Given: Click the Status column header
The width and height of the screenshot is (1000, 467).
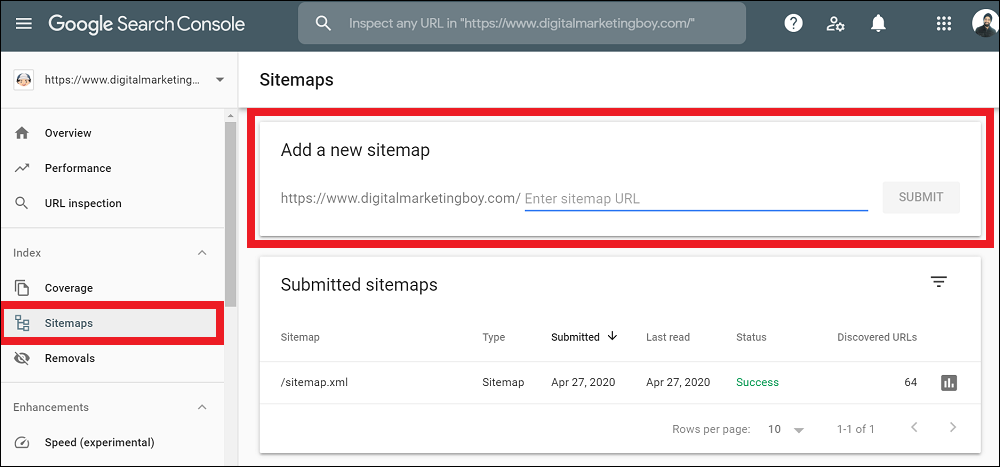Looking at the screenshot, I should point(751,337).
